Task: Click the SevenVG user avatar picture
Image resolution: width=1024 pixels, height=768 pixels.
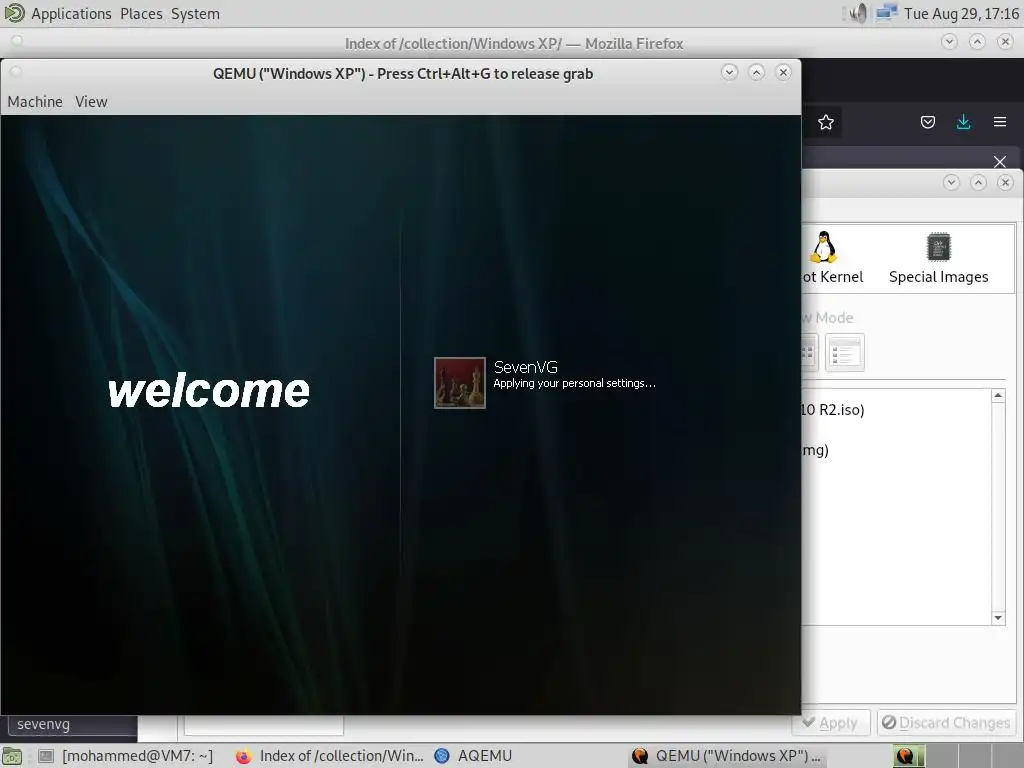Action: point(460,383)
